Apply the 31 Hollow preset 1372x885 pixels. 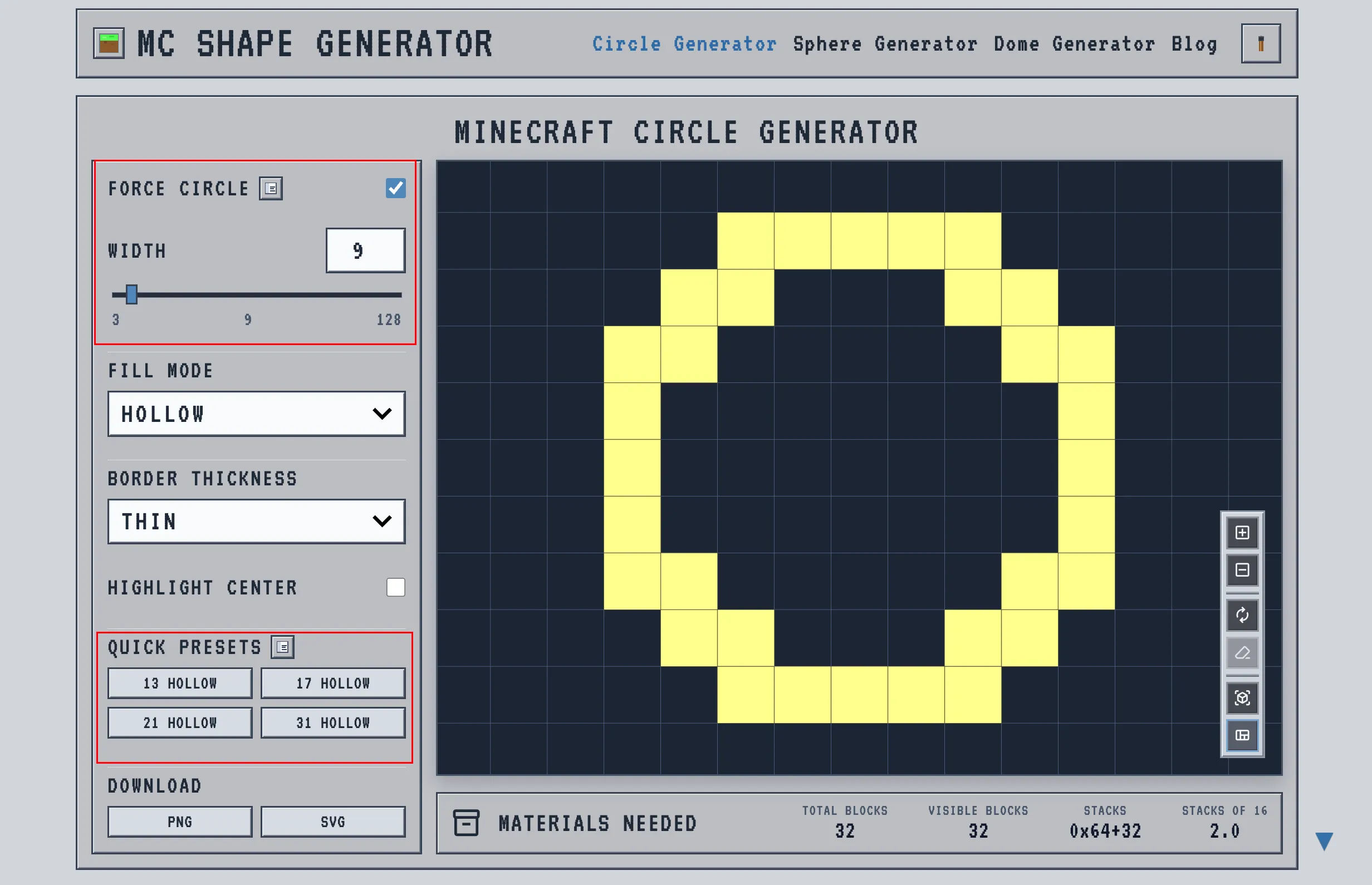pyautogui.click(x=333, y=723)
